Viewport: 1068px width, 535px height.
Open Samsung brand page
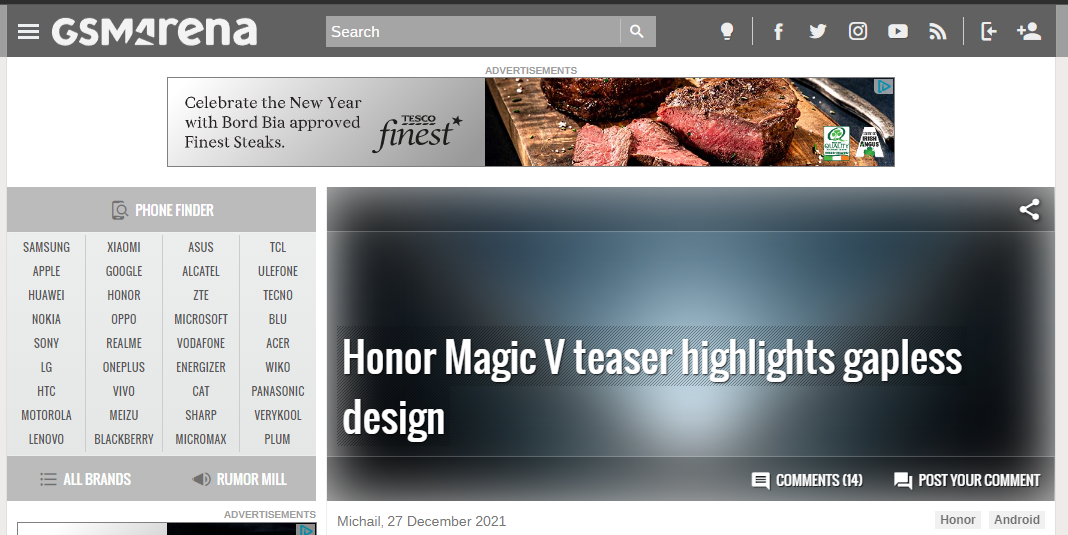[46, 247]
